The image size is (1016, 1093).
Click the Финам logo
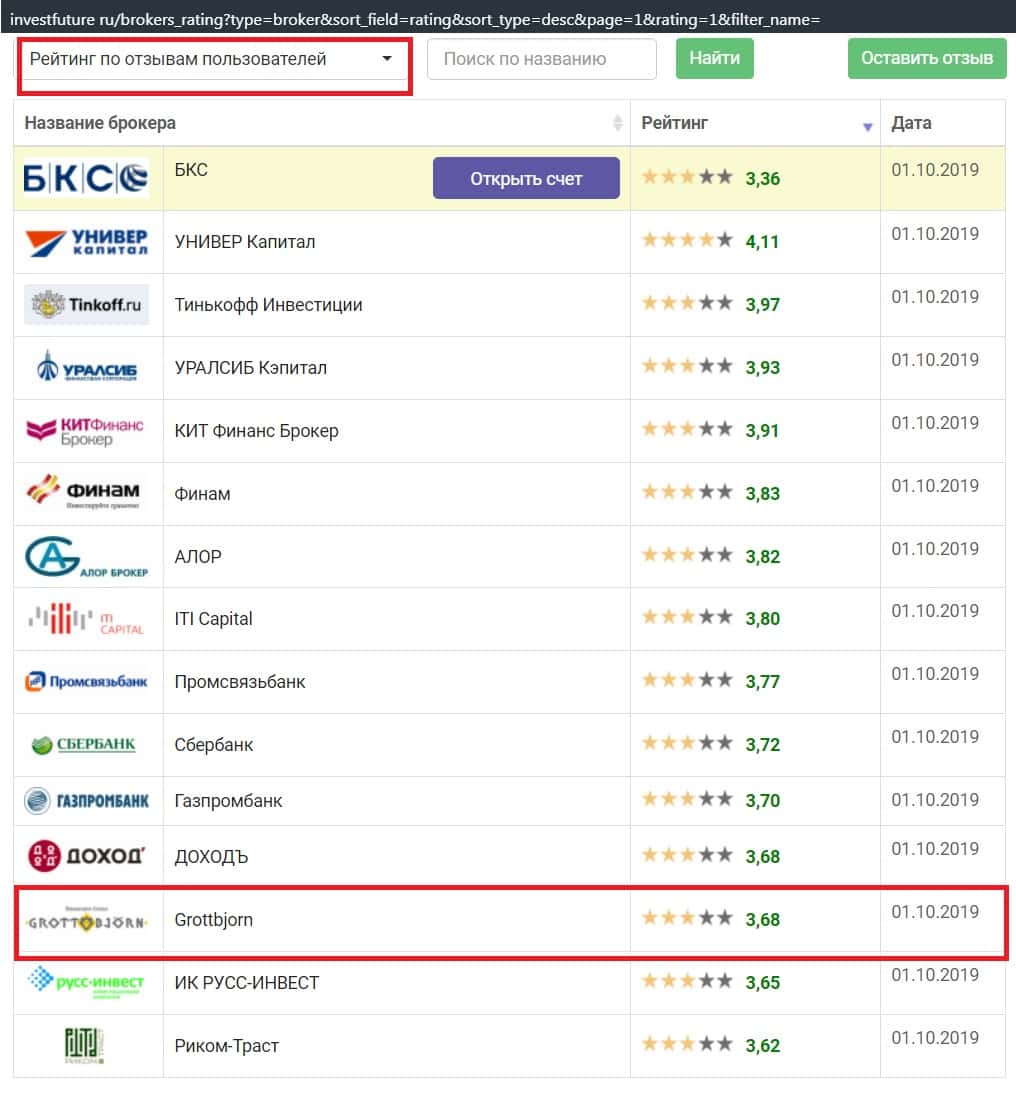point(84,492)
